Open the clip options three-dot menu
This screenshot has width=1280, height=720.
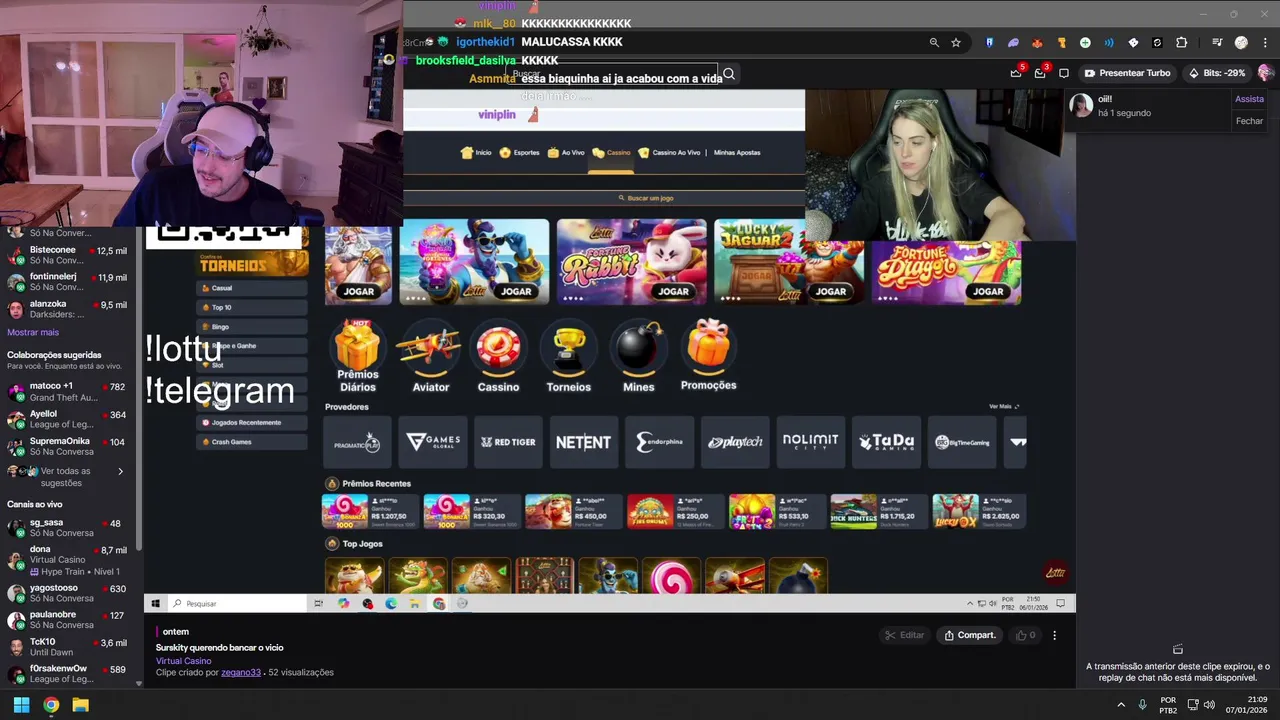point(1054,635)
